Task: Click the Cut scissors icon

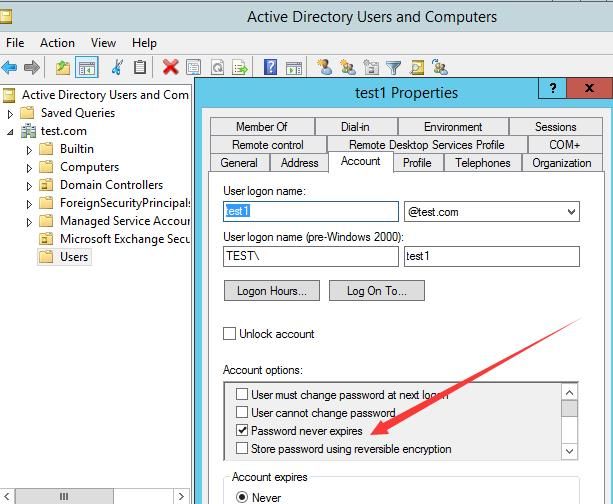Action: coord(117,67)
